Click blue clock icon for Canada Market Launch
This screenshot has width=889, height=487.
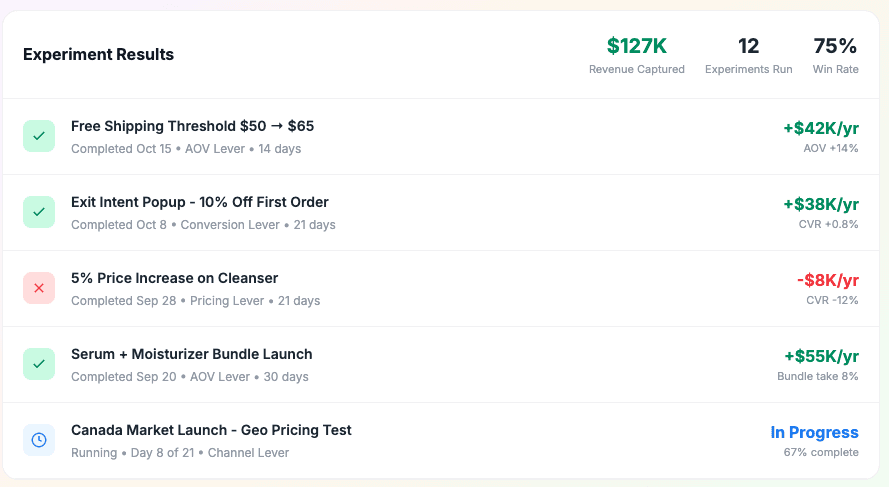point(39,440)
